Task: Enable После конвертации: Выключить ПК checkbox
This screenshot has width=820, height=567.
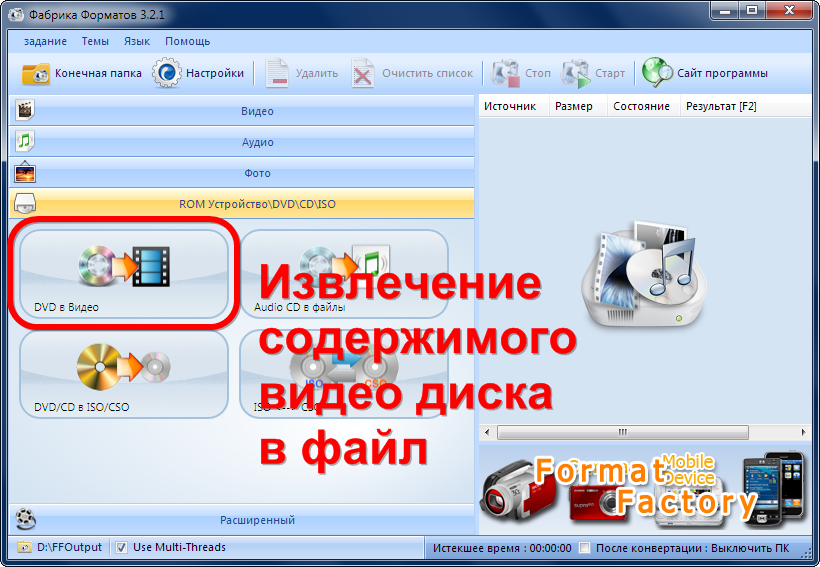Action: pos(585,548)
